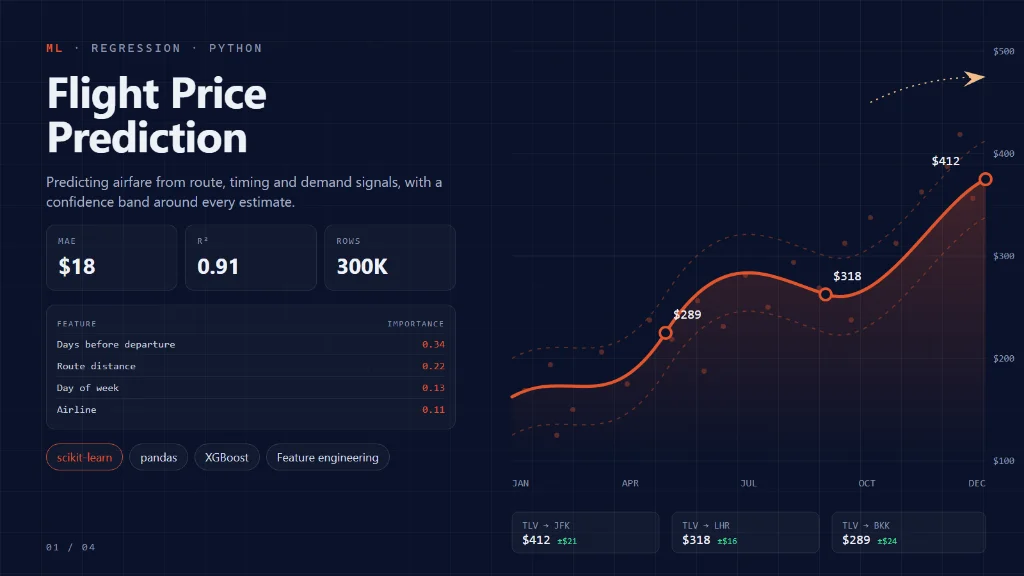The width and height of the screenshot is (1024, 576).
Task: Click the TLV → BKK route card
Action: tap(908, 532)
